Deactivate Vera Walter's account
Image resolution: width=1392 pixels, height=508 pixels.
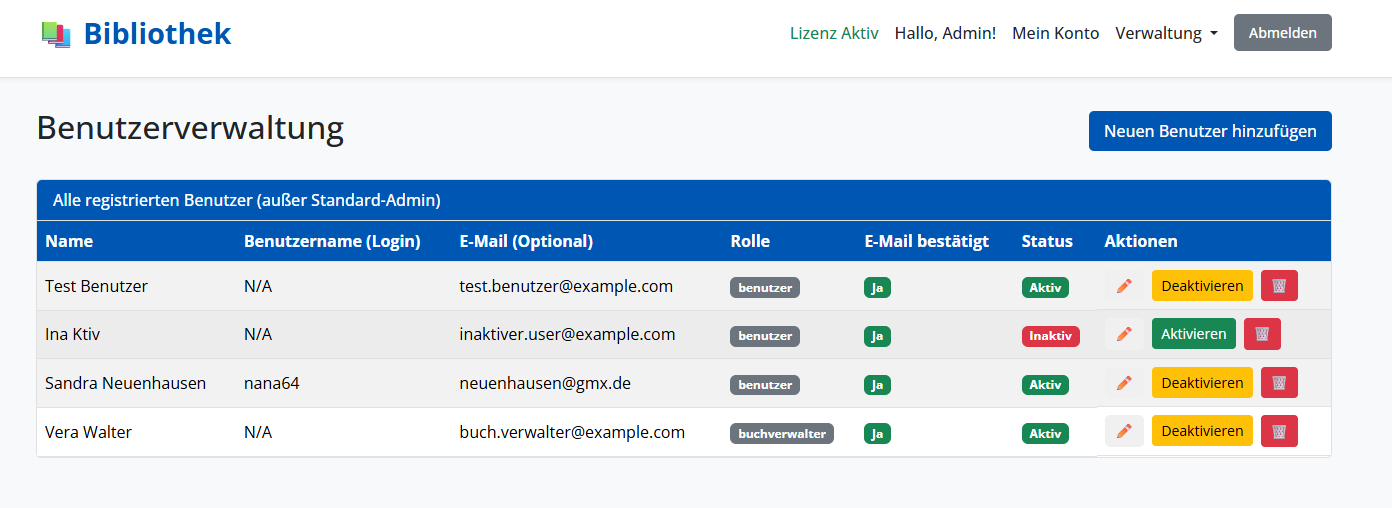pos(1202,431)
